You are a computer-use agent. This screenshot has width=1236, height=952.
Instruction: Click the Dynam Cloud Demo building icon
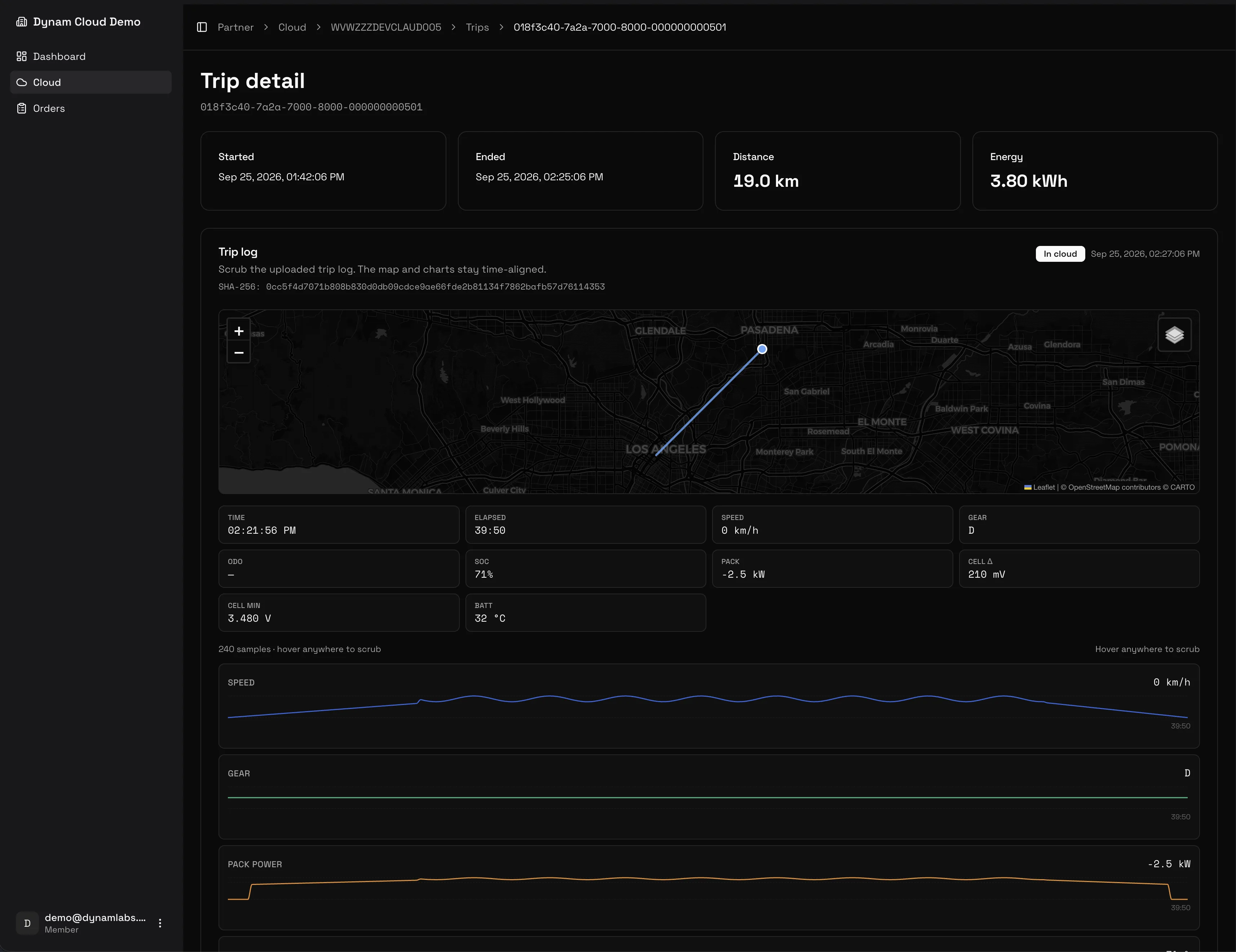click(22, 22)
